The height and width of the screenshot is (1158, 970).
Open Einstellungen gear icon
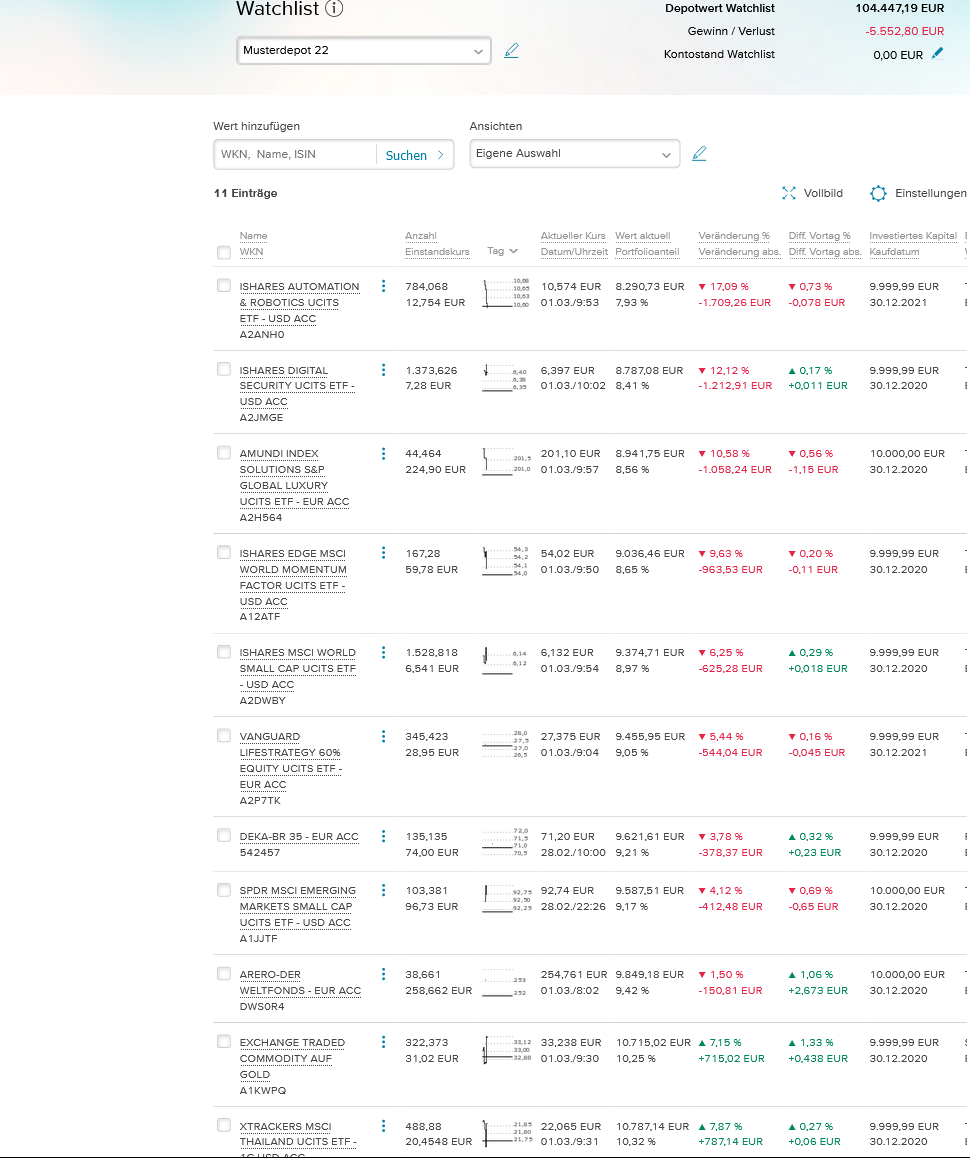(878, 193)
